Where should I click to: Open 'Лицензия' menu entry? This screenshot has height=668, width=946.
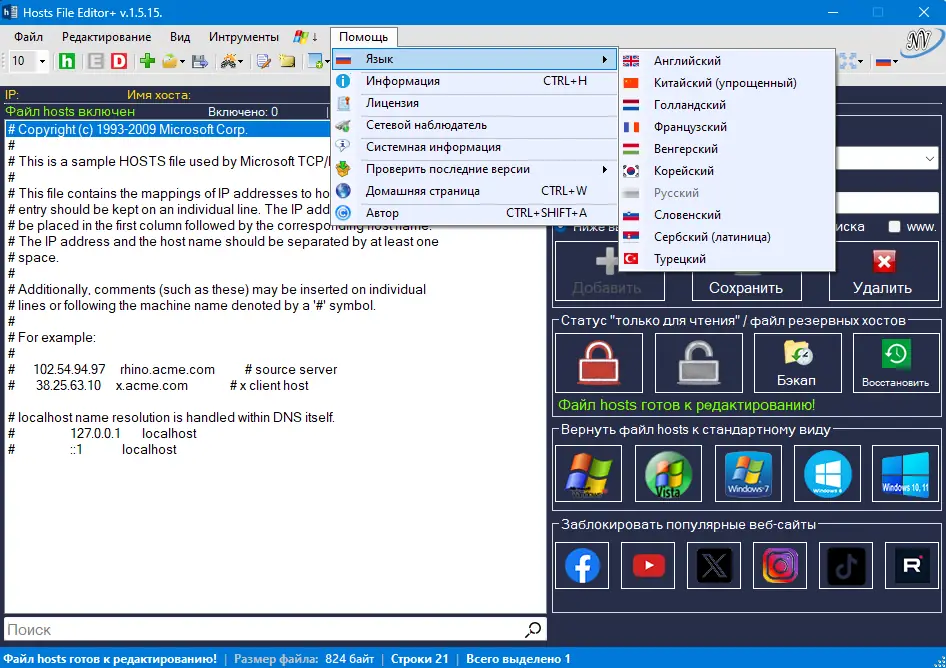coord(474,103)
